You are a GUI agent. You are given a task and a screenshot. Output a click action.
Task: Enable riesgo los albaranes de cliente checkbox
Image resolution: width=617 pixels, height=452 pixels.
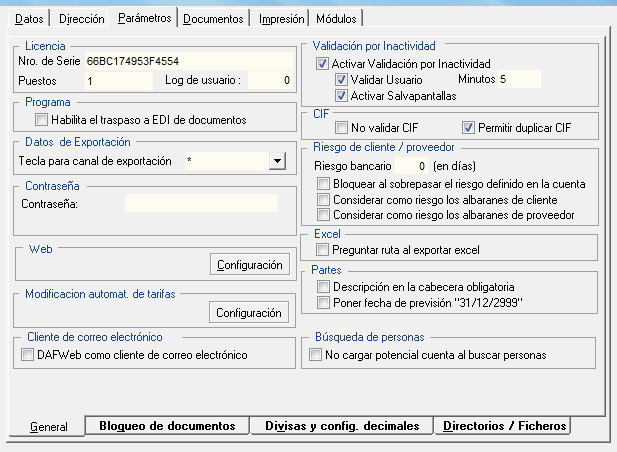[323, 199]
